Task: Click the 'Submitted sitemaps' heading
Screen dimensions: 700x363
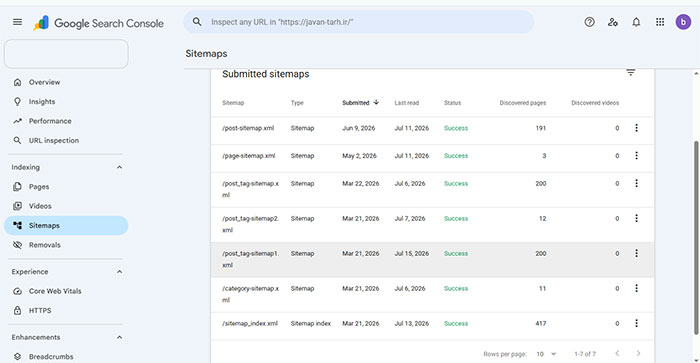Action: click(266, 74)
